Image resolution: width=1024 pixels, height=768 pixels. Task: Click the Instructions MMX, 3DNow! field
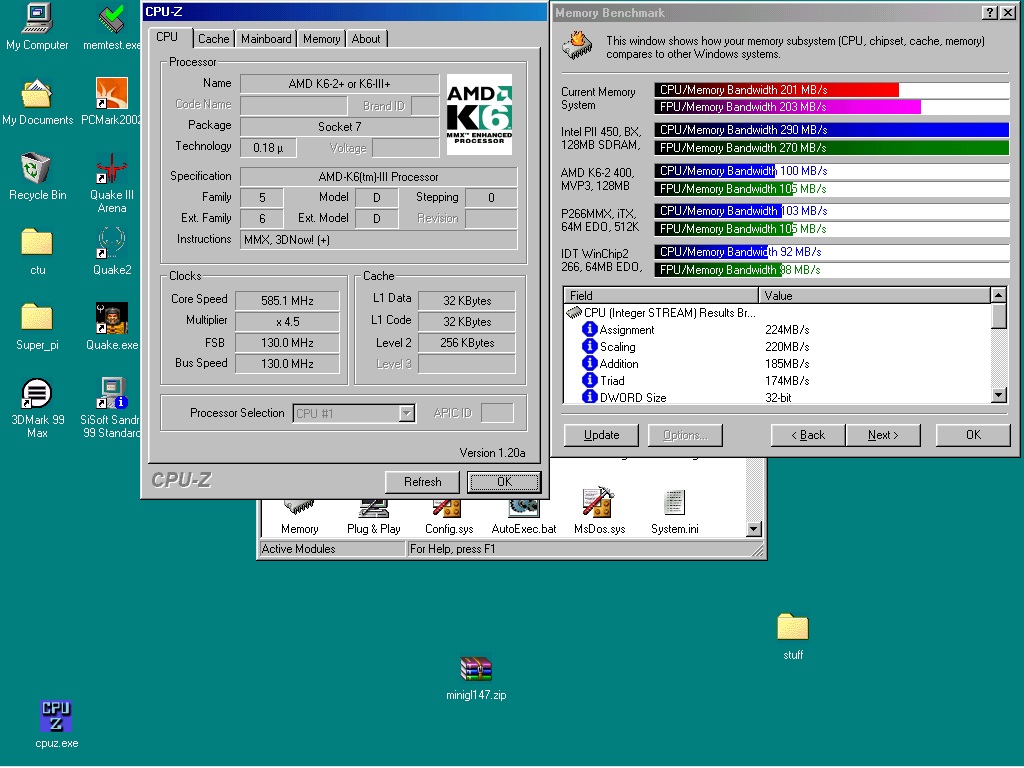click(379, 240)
